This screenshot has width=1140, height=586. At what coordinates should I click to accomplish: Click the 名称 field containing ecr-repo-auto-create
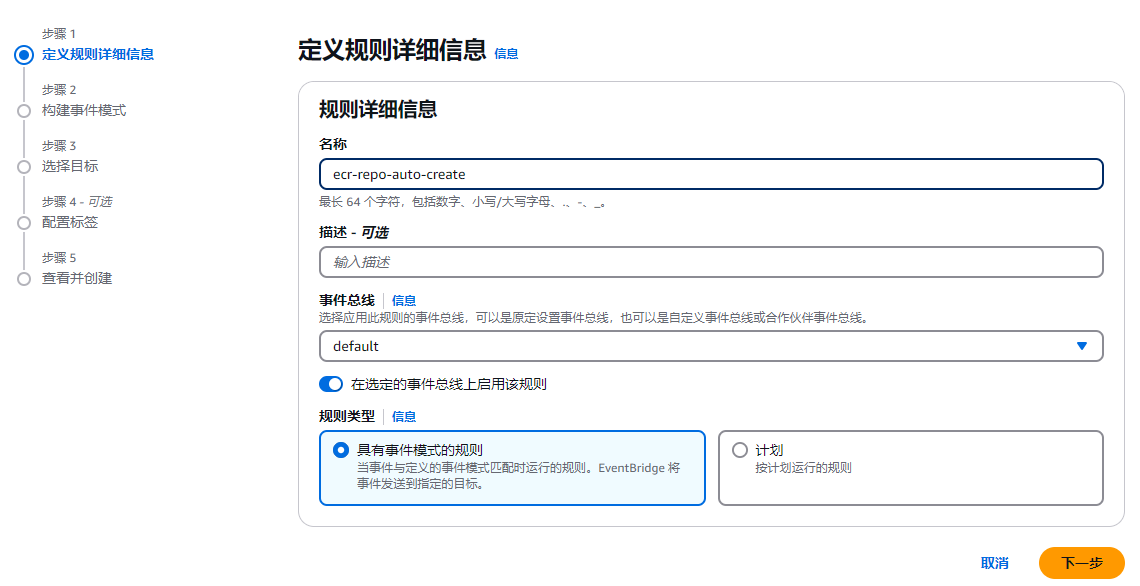(x=711, y=174)
